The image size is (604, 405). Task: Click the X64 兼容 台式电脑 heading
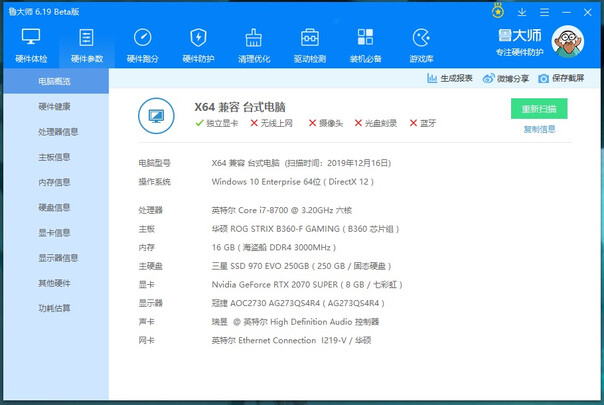240,107
